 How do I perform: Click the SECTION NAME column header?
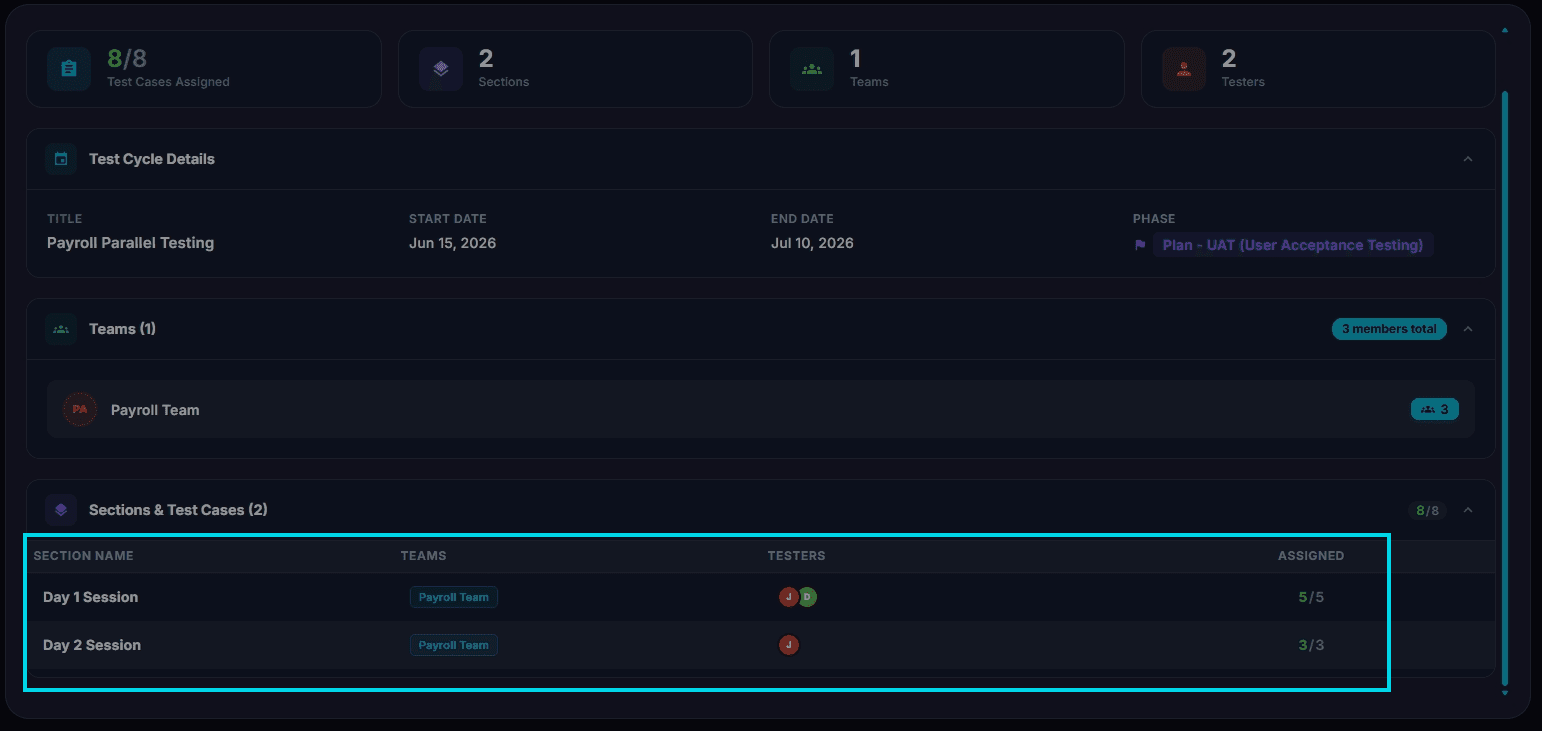(83, 556)
